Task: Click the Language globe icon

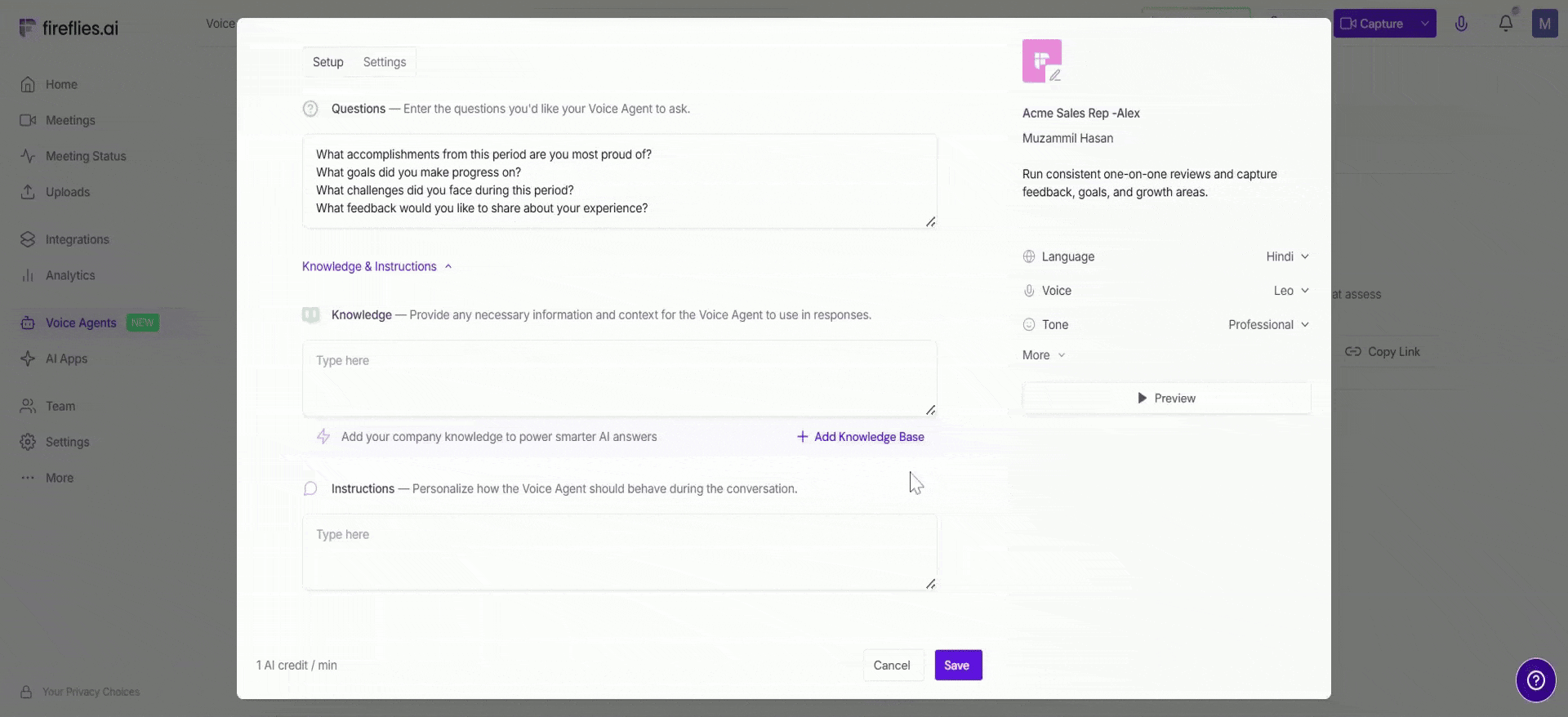Action: 1029,256
